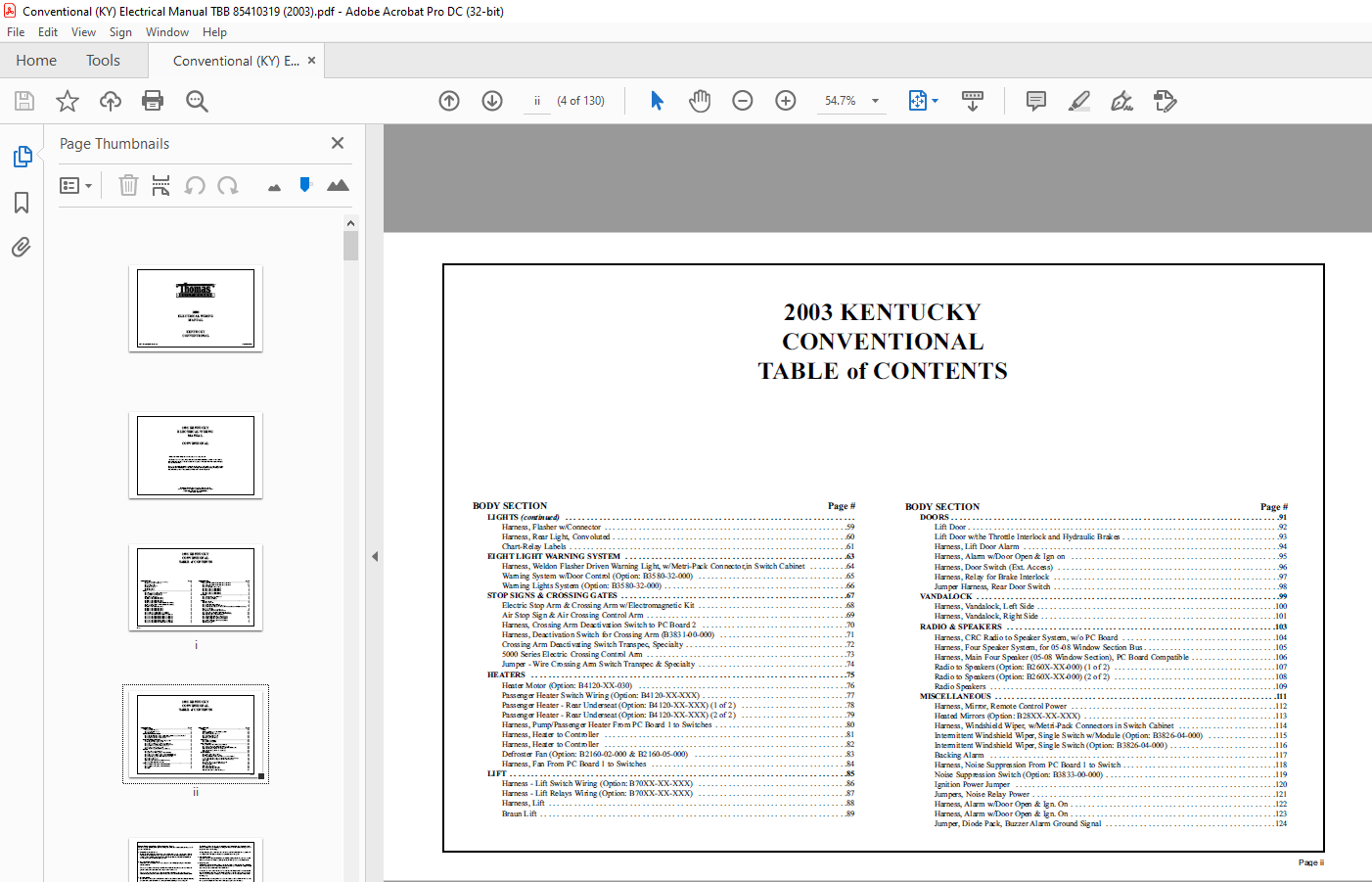This screenshot has width=1372, height=882.
Task: Delete the selected page thumbnail
Action: [x=128, y=185]
